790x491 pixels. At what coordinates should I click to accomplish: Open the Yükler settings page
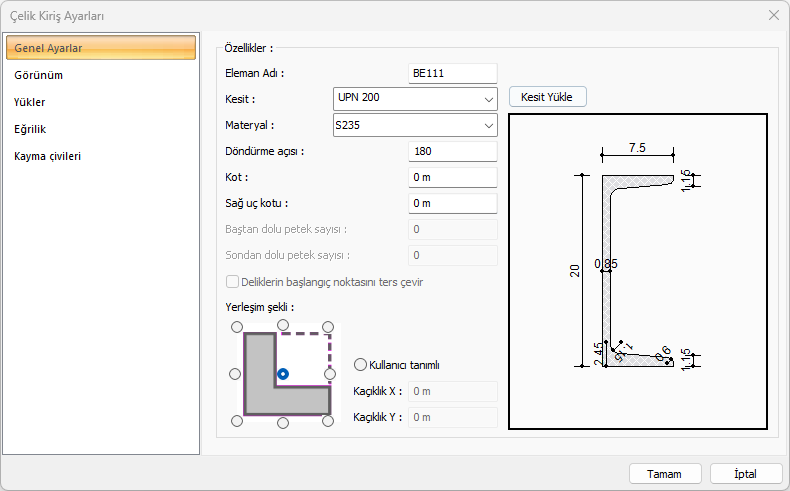pos(30,102)
